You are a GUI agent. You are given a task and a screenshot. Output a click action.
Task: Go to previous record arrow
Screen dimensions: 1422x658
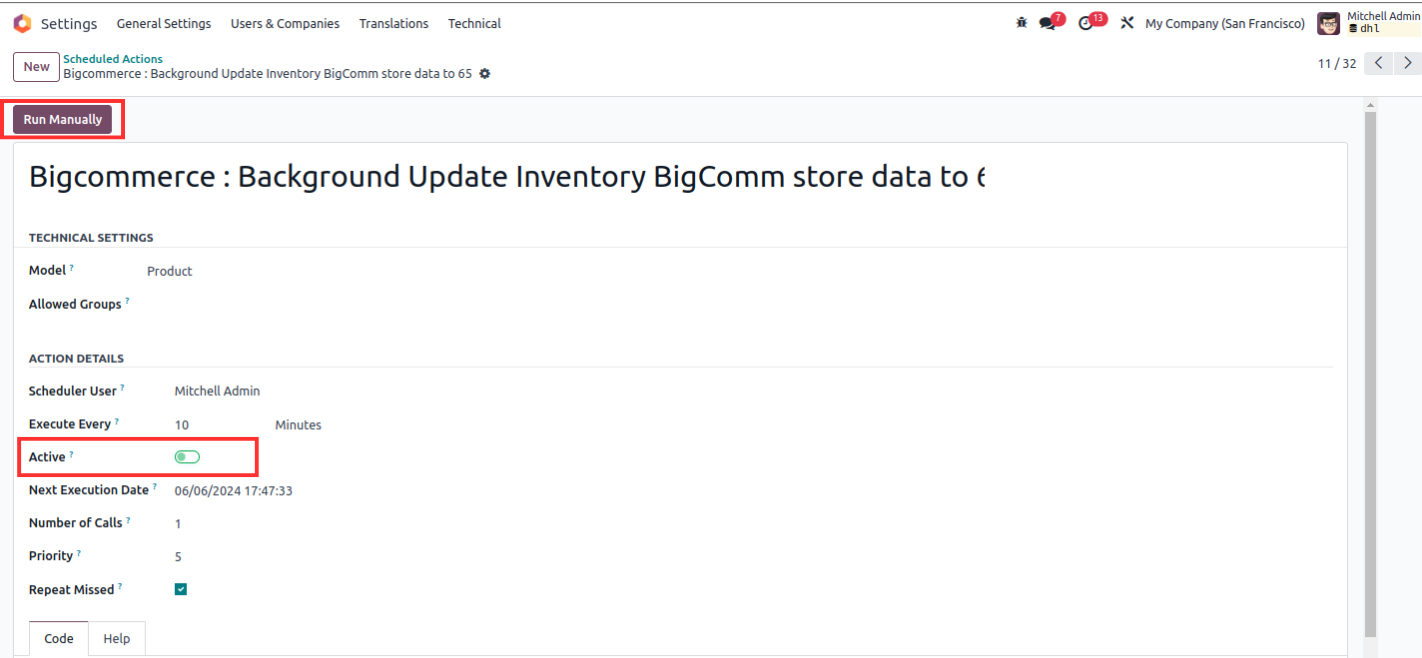pos(1379,63)
